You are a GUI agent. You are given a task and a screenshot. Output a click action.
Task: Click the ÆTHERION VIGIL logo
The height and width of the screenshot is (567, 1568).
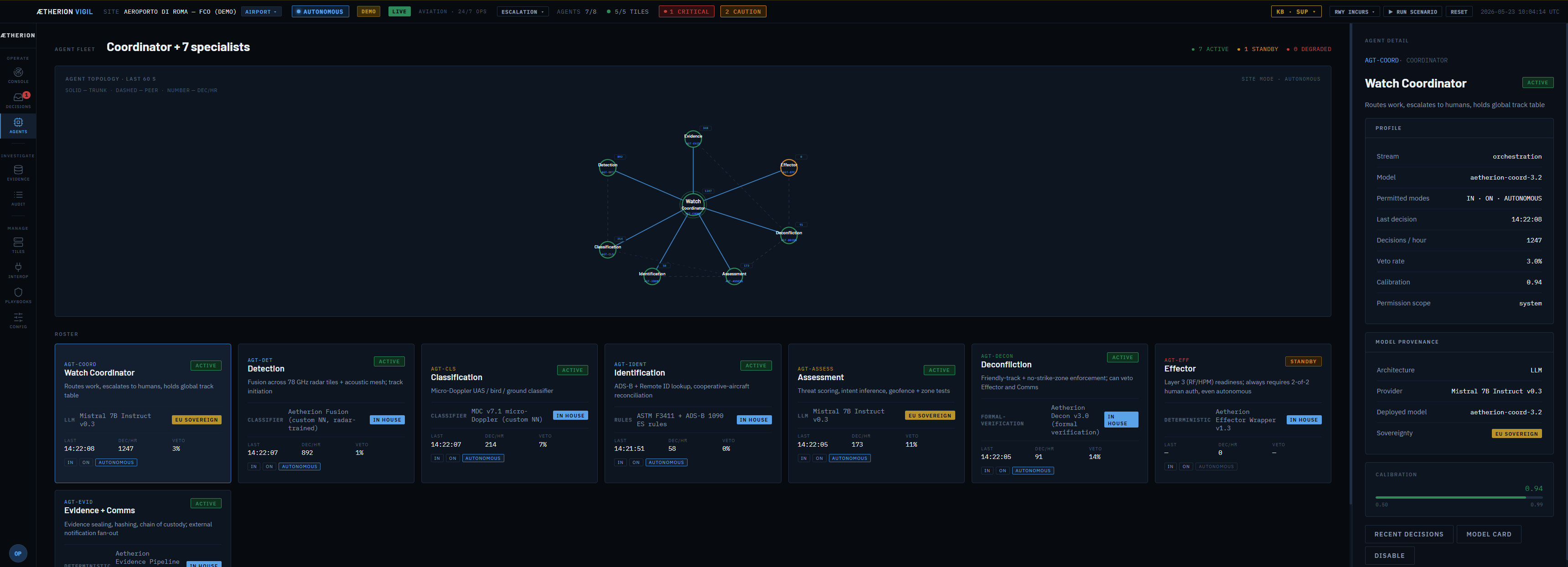[65, 11]
